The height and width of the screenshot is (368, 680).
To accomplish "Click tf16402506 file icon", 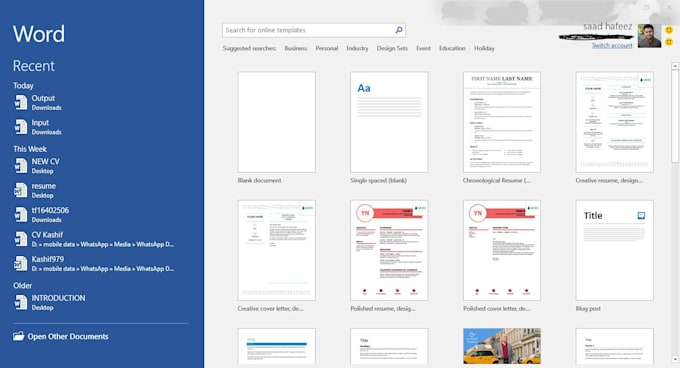I will tap(21, 214).
